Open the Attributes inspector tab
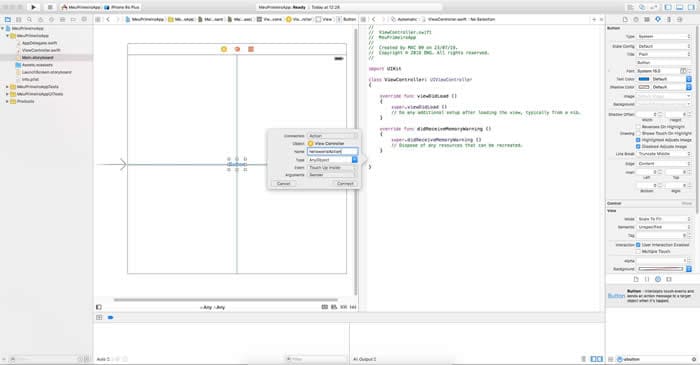The width and height of the screenshot is (700, 365). pos(658,20)
